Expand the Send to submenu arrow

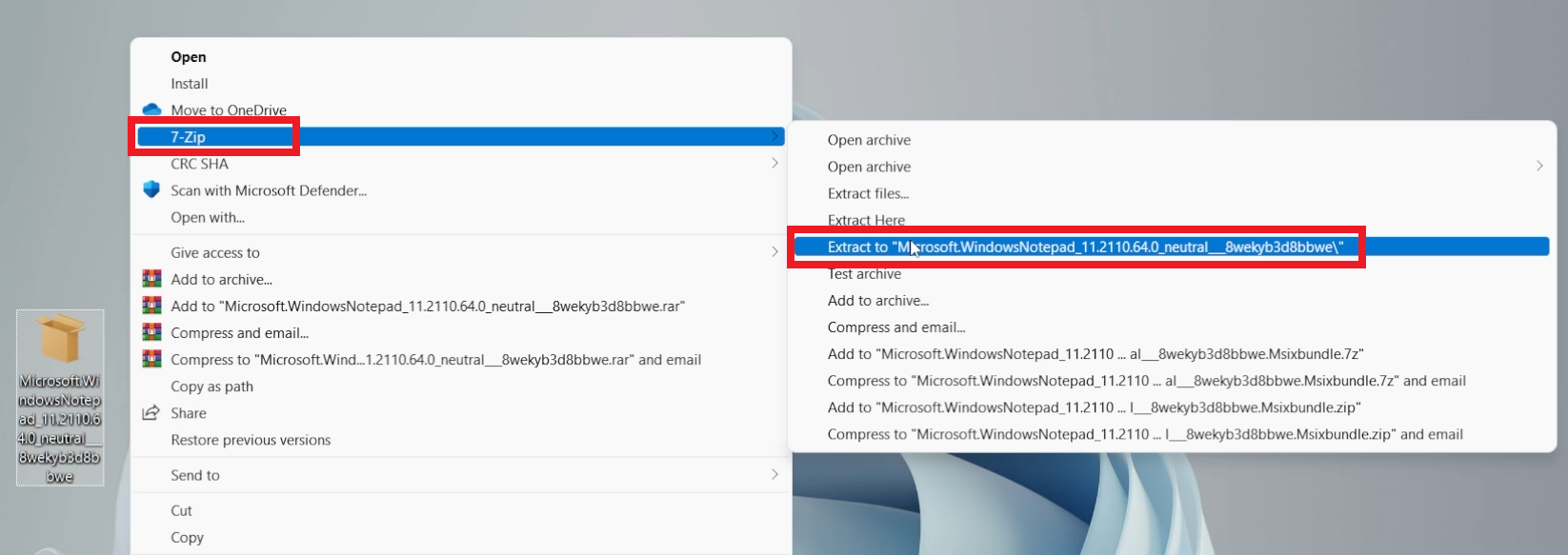point(774,474)
